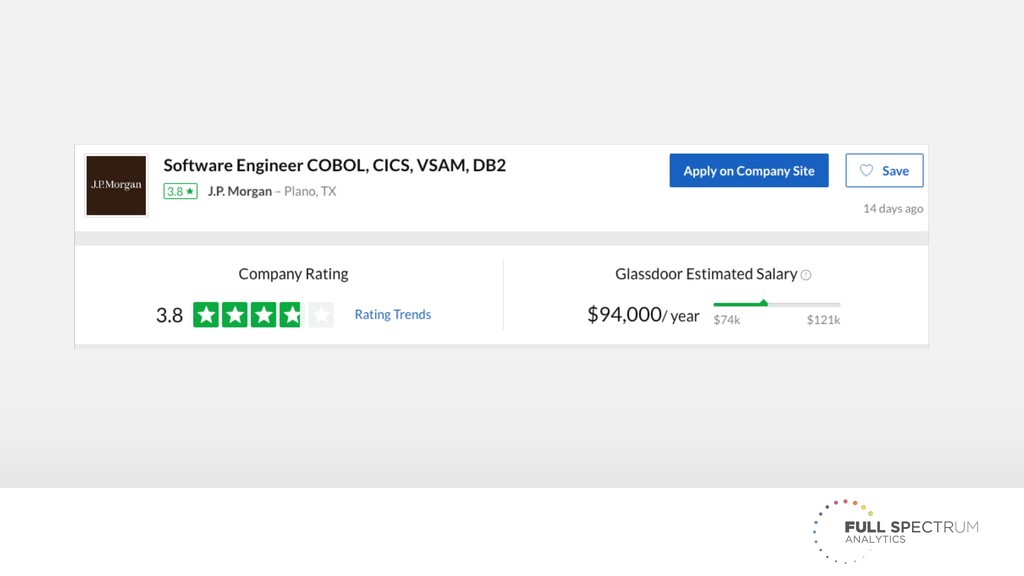Click the $121k maximum salary label

click(x=823, y=320)
